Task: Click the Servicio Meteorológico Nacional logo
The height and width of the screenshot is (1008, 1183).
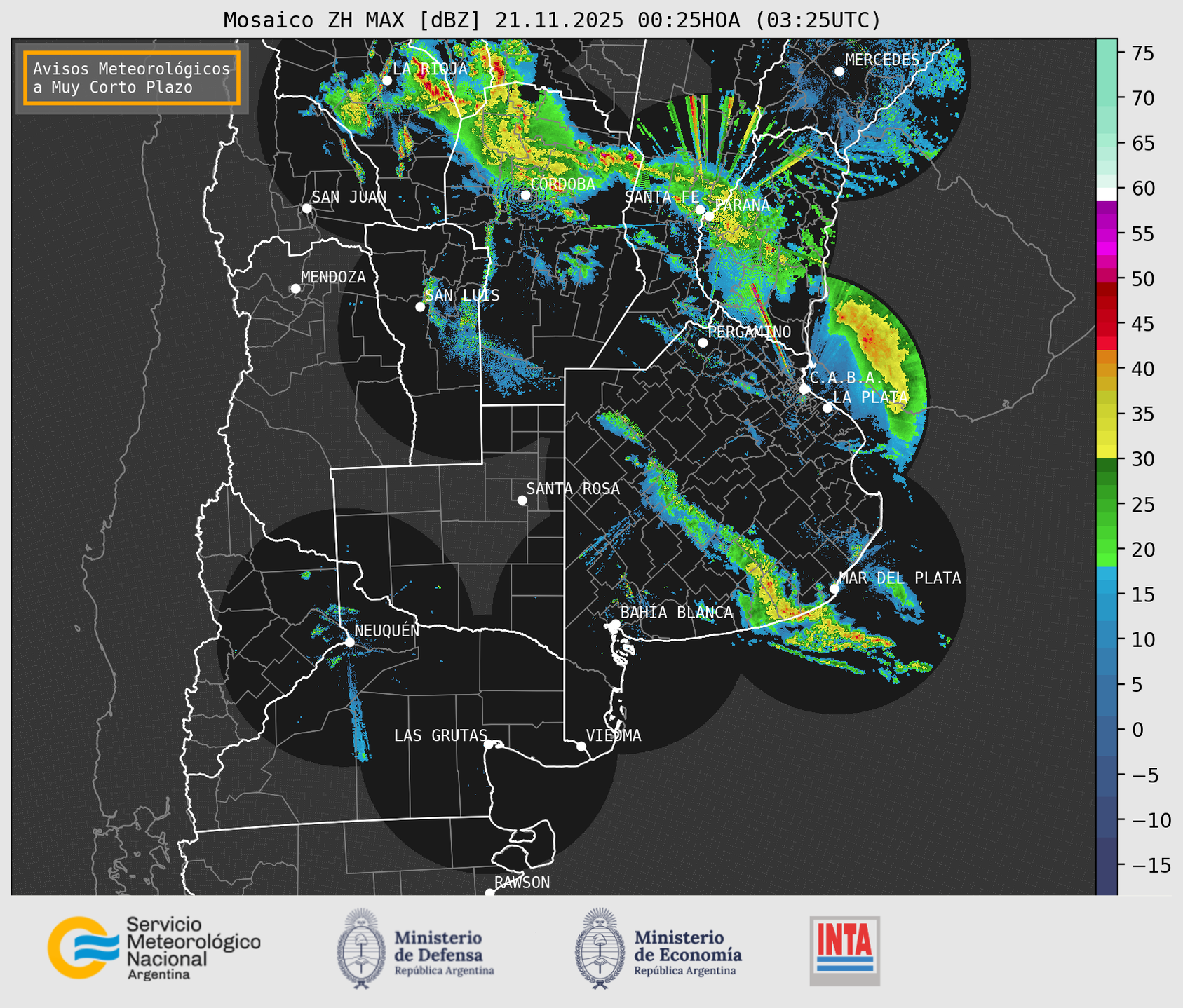Action: (x=154, y=948)
